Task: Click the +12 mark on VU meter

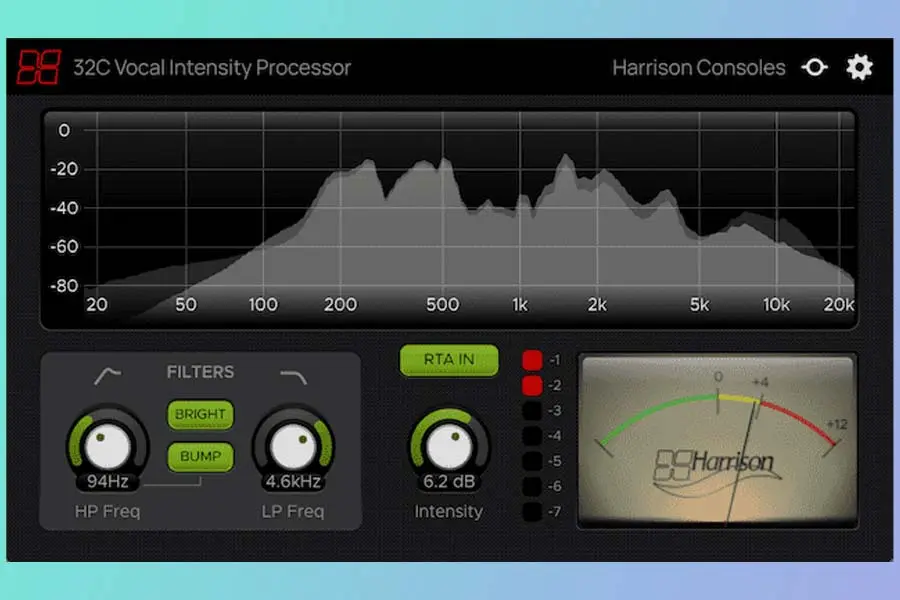Action: 837,424
